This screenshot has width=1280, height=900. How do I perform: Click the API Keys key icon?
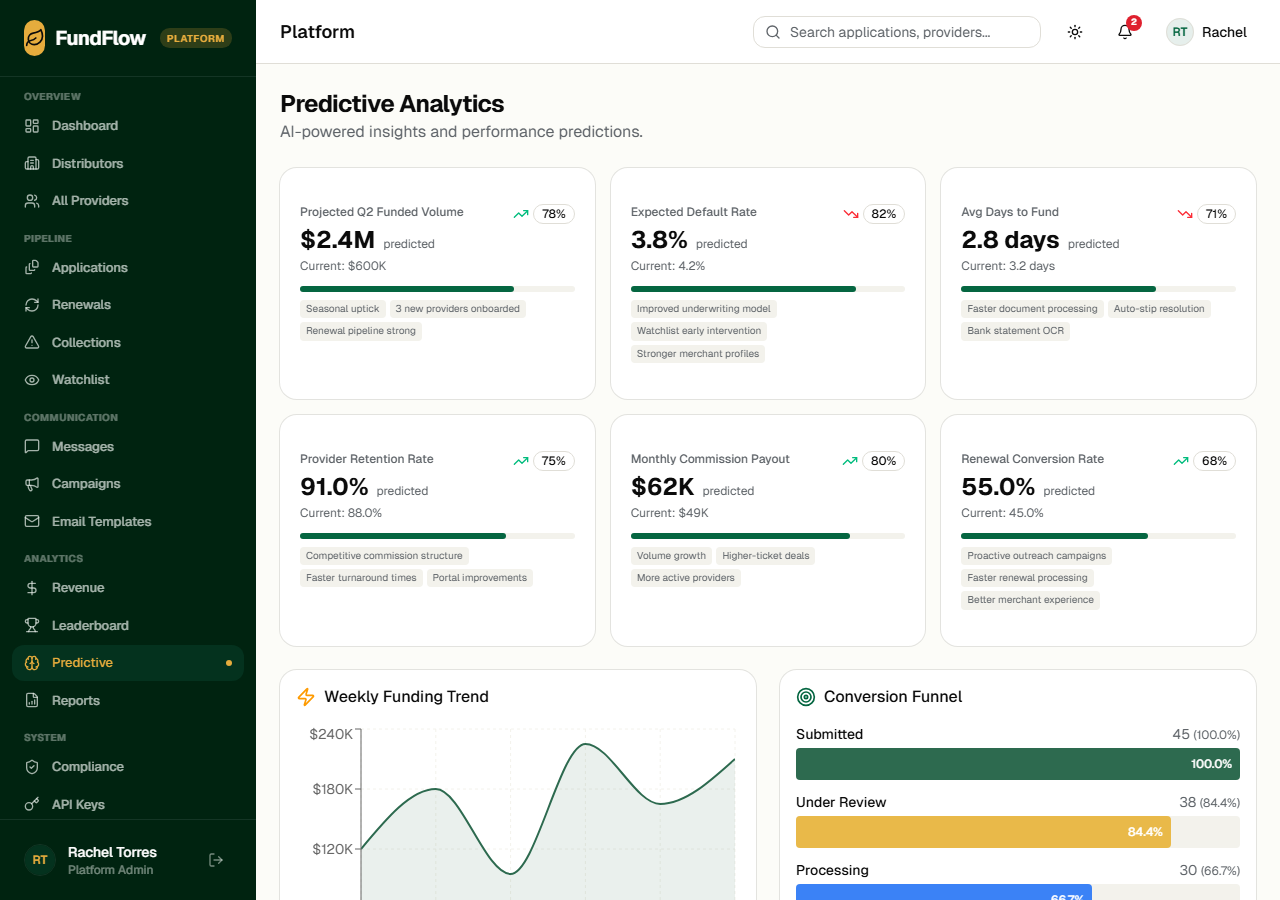click(x=32, y=804)
